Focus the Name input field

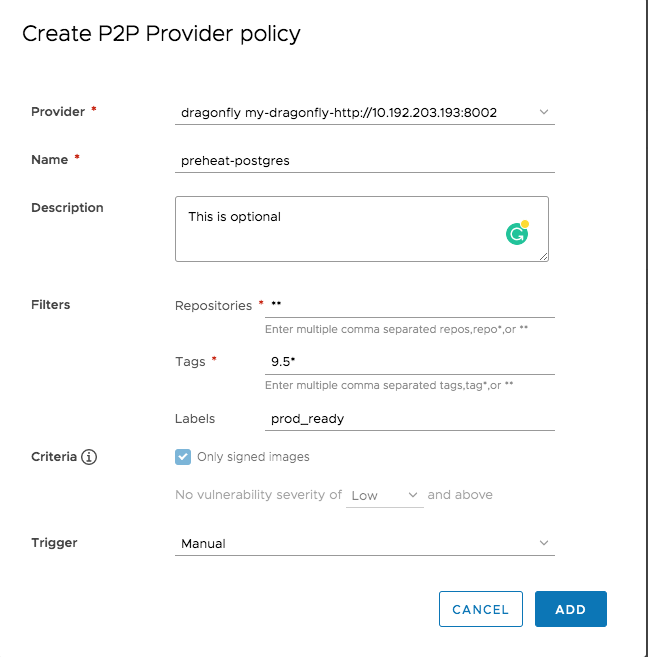point(364,160)
